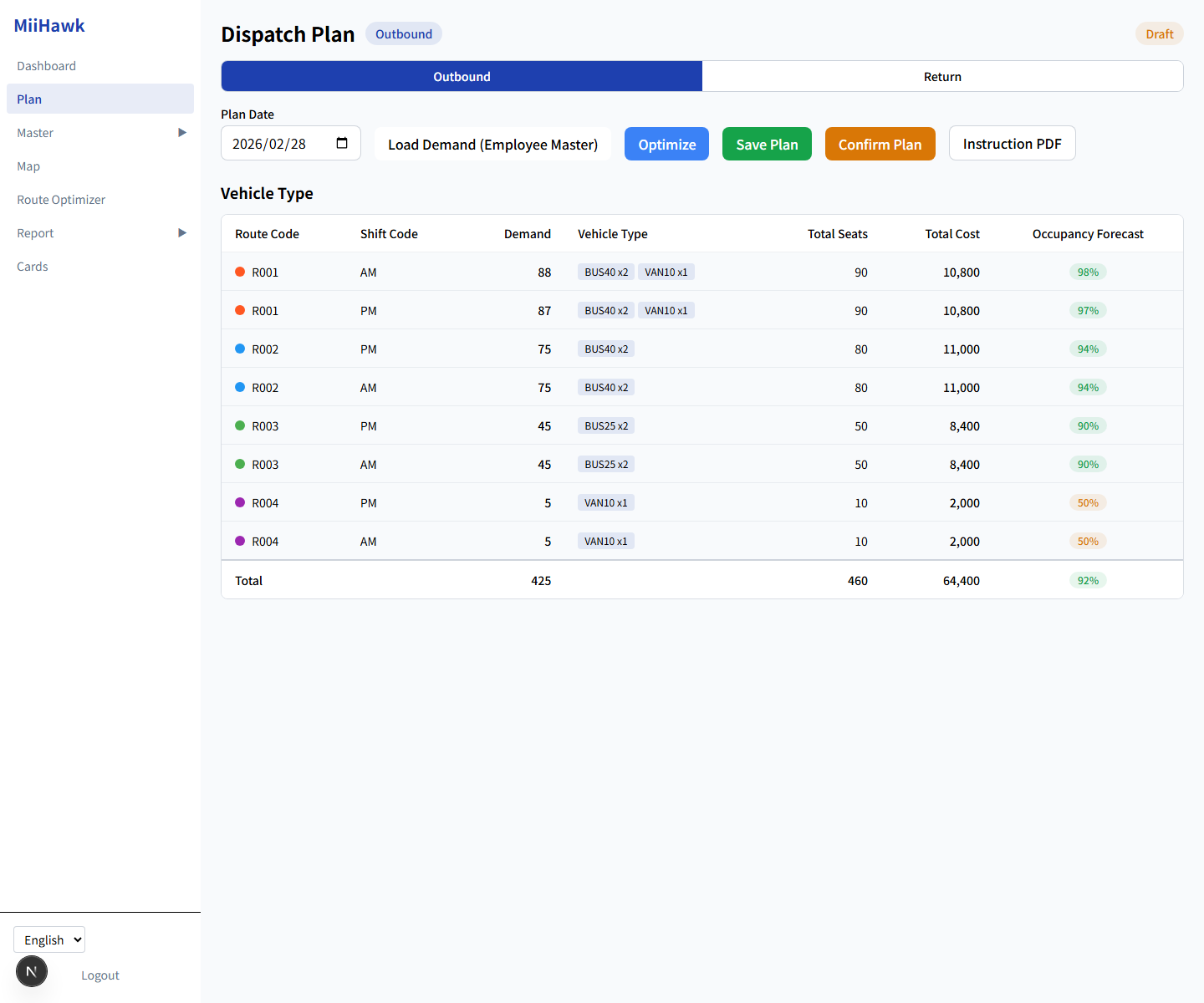The height and width of the screenshot is (1003, 1204).
Task: Open the English language dropdown
Action: point(49,940)
